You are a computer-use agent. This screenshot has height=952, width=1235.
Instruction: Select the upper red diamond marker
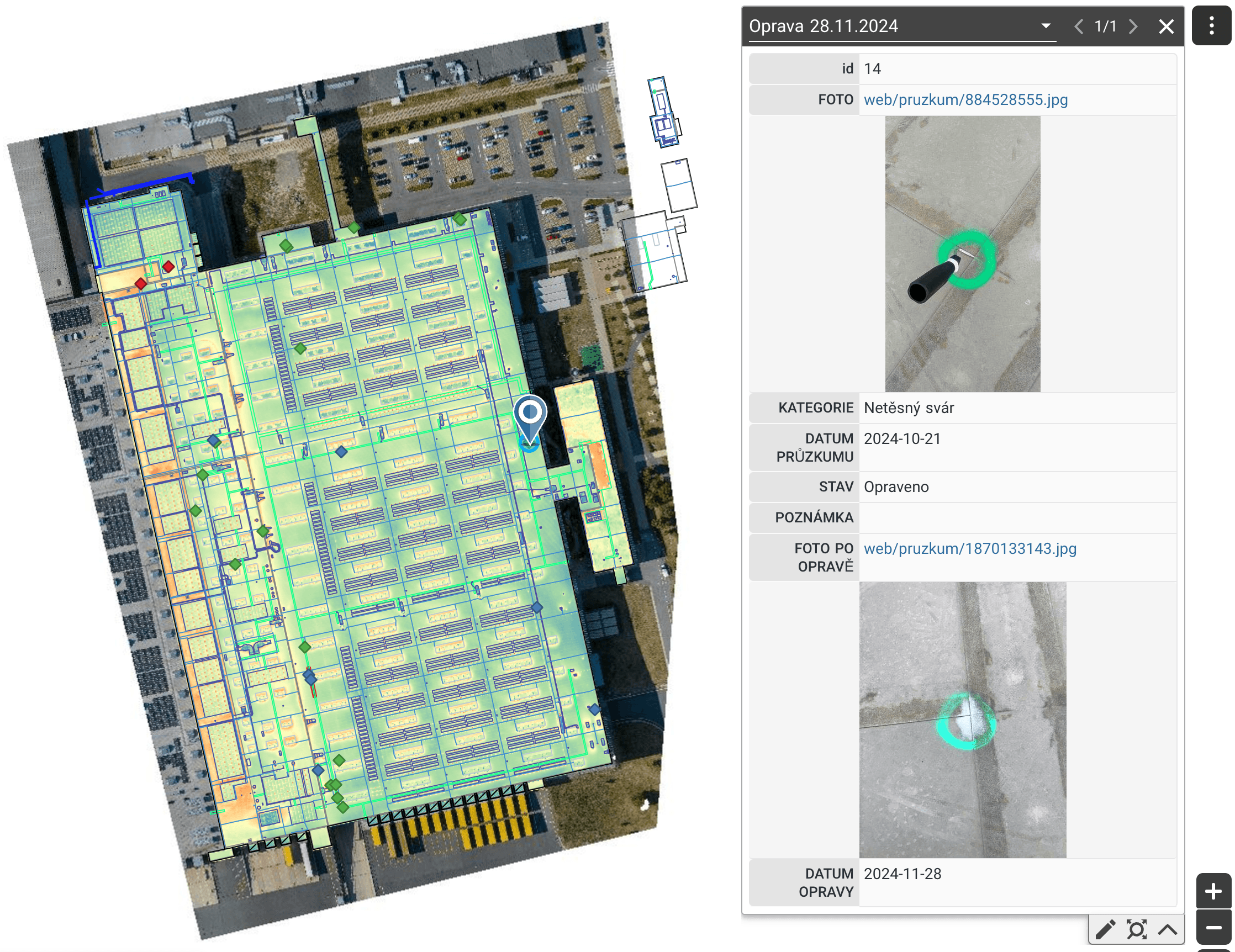168,266
